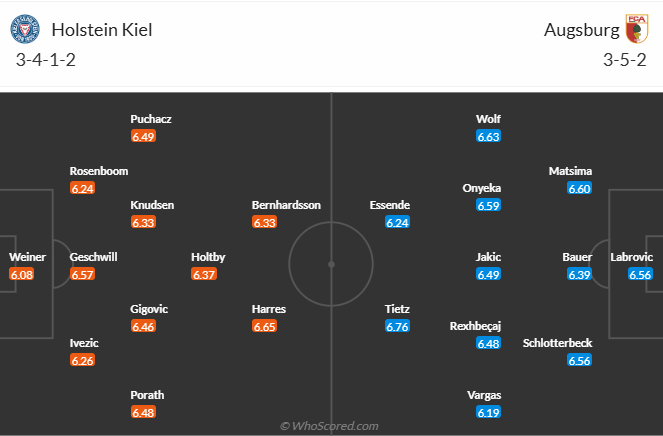This screenshot has width=663, height=436.
Task: Select goalkeeper Labrovic
Action: point(631,256)
